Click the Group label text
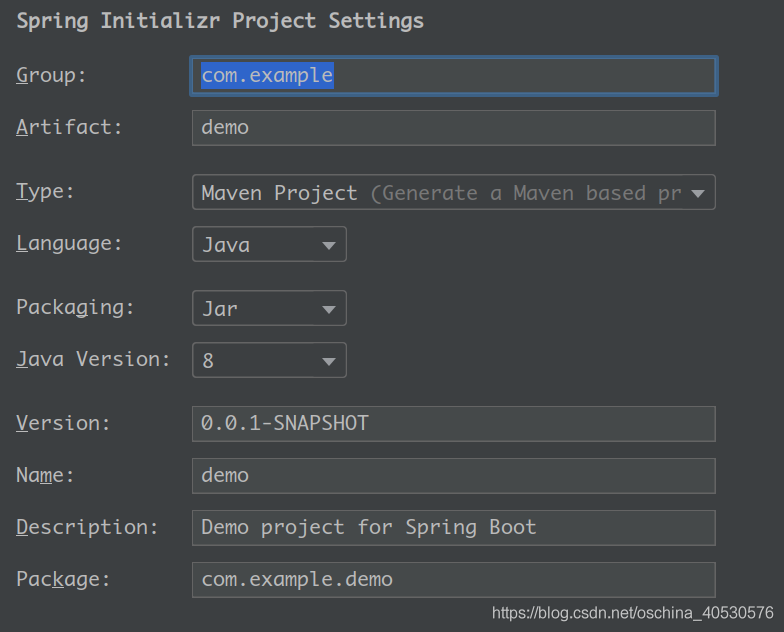 coord(52,75)
